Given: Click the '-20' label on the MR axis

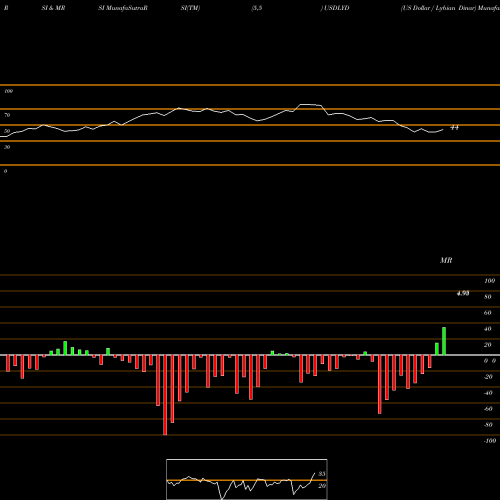Looking at the screenshot, I should 488,377.
